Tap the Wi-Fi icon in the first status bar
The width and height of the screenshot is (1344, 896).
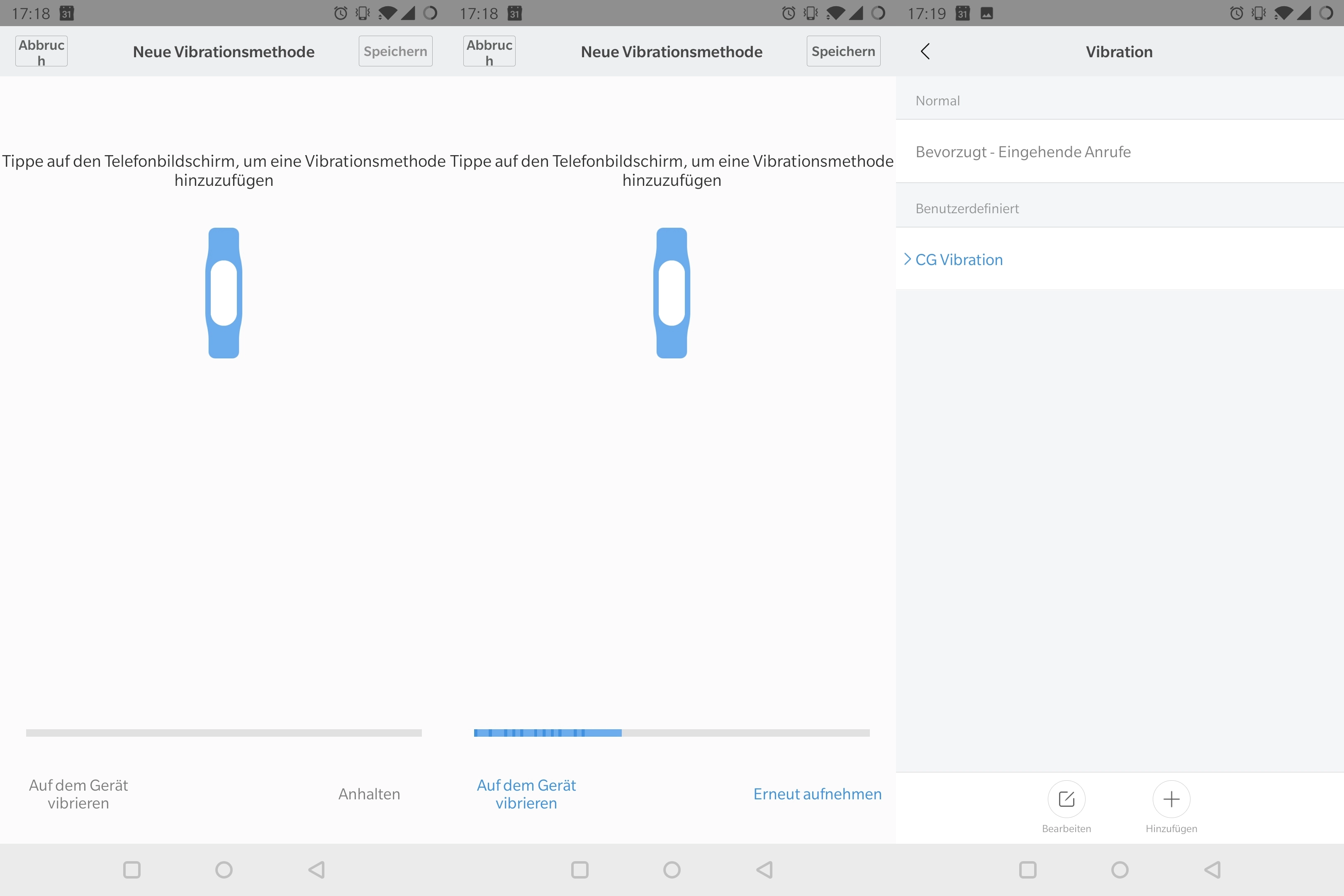pyautogui.click(x=387, y=13)
